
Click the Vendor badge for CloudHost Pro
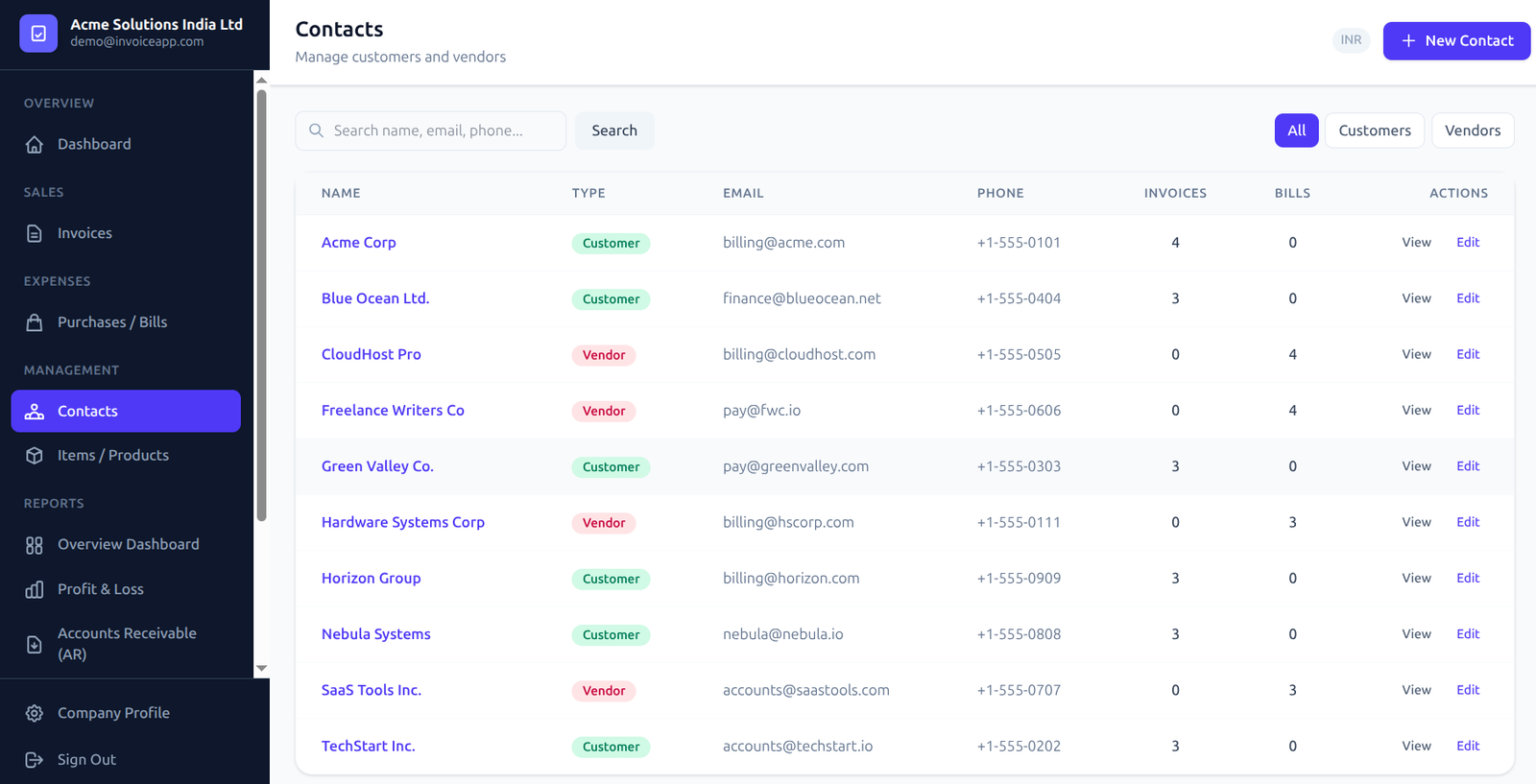pos(604,355)
